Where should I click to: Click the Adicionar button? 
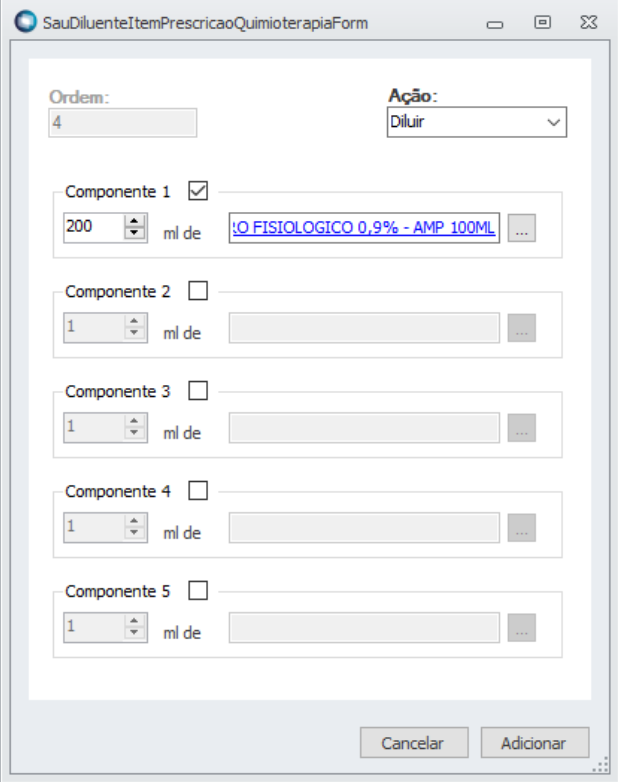click(x=535, y=743)
